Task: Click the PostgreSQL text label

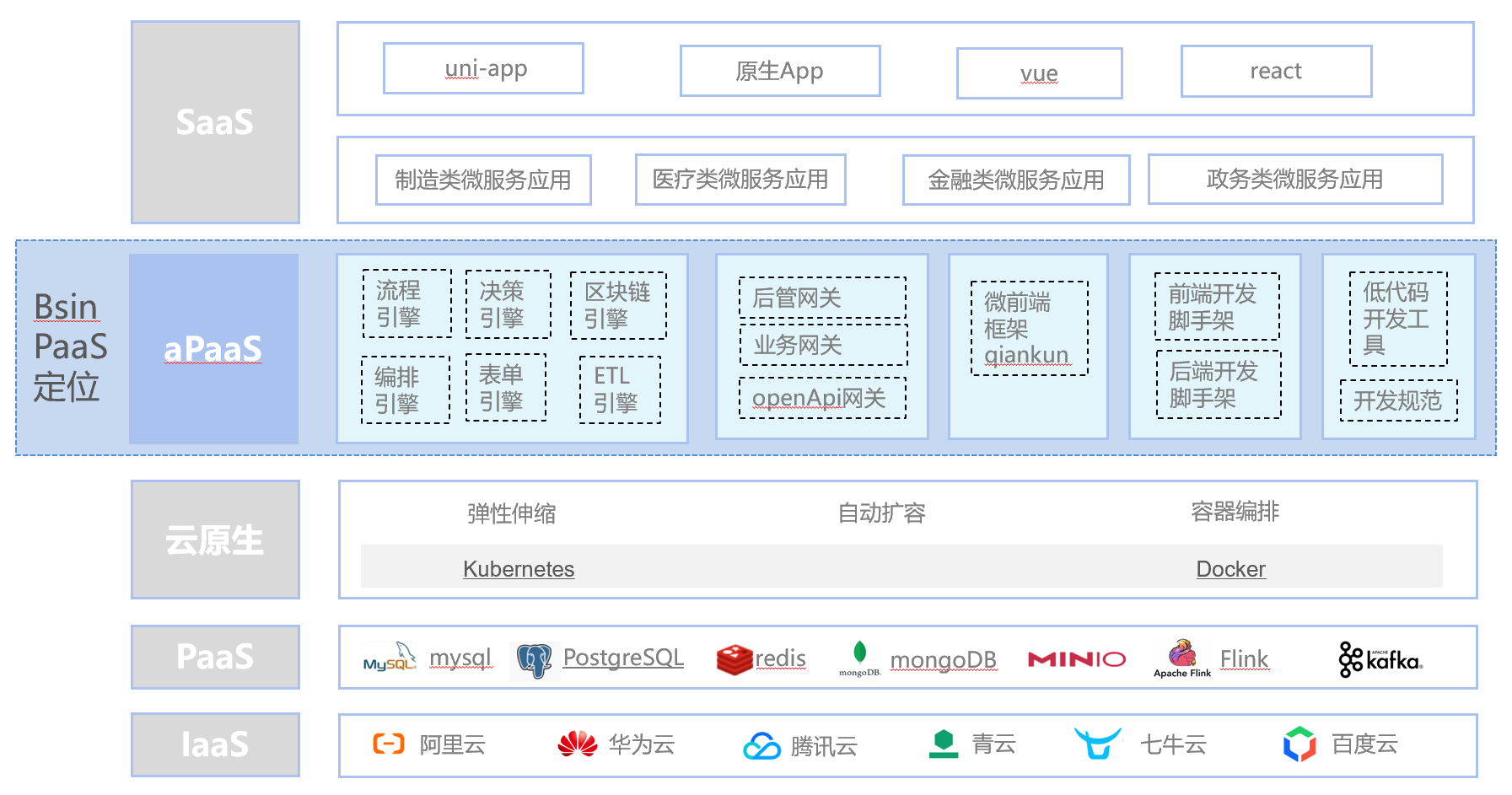Action: pyautogui.click(x=623, y=658)
